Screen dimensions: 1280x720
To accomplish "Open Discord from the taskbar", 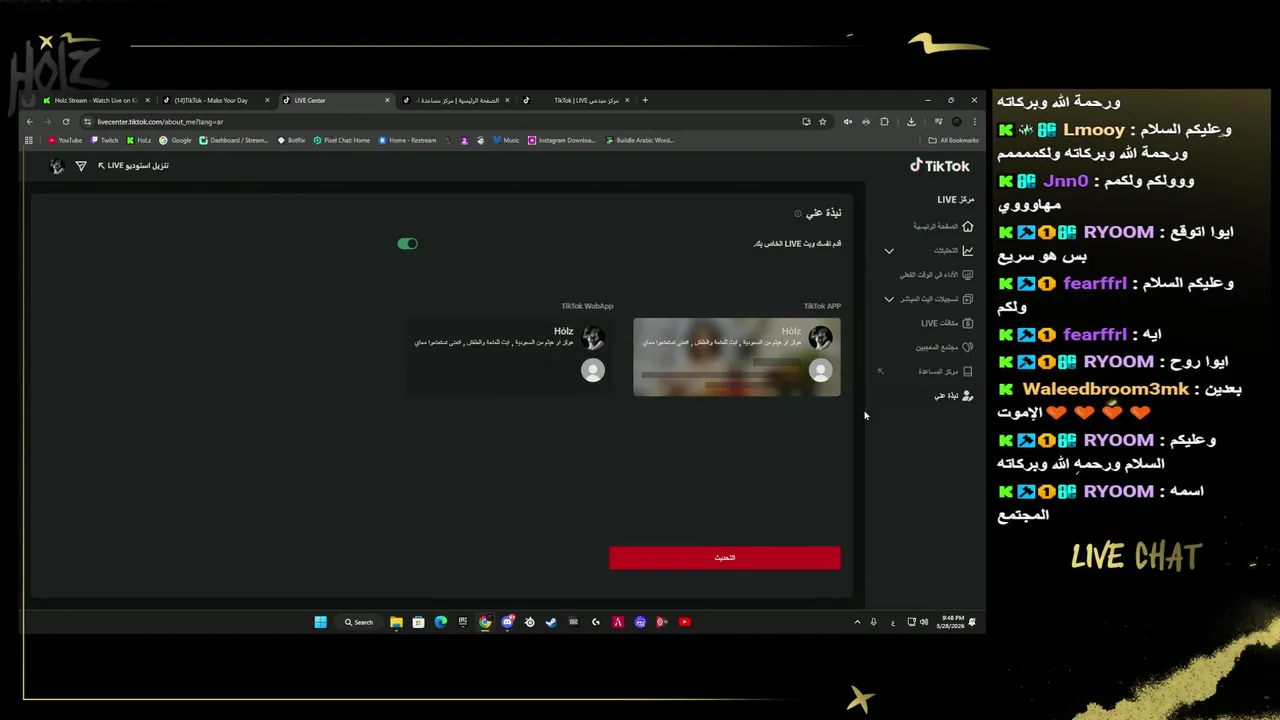I will [507, 622].
